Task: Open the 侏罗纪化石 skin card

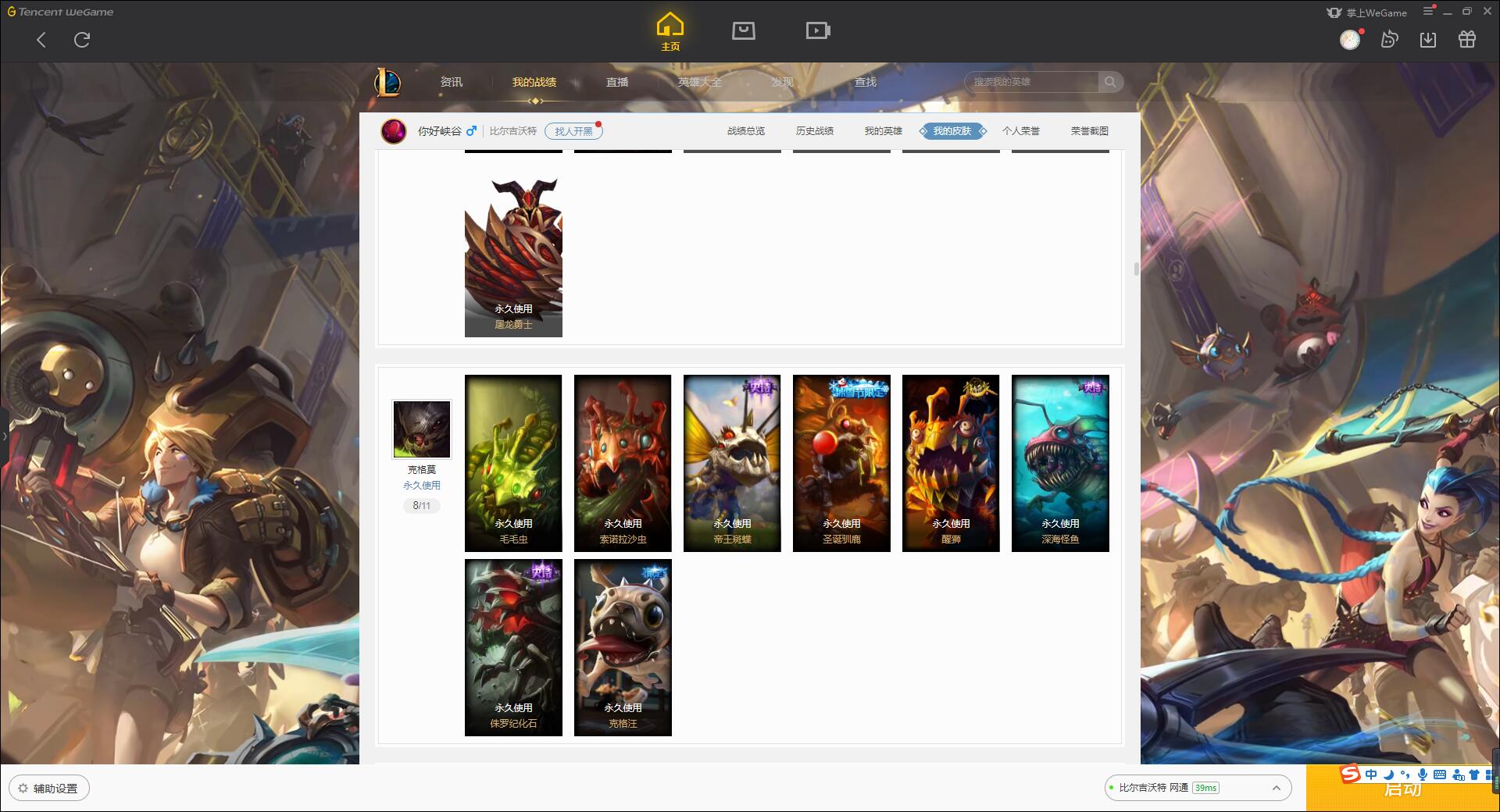Action: pos(513,647)
